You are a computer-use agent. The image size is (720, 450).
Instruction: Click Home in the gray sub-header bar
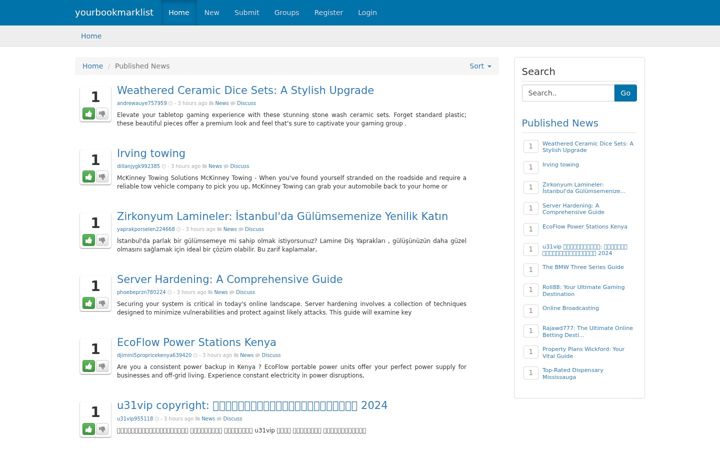click(91, 36)
